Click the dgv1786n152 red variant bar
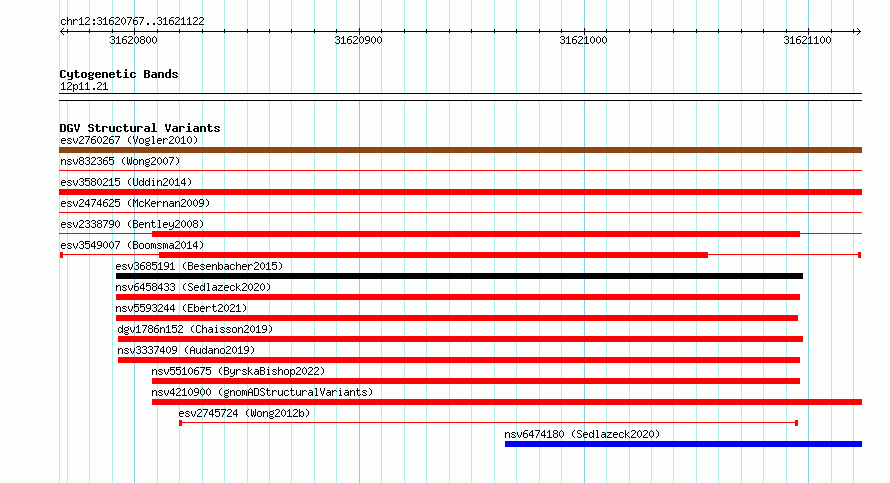This screenshot has height=483, width=890. tap(460, 339)
